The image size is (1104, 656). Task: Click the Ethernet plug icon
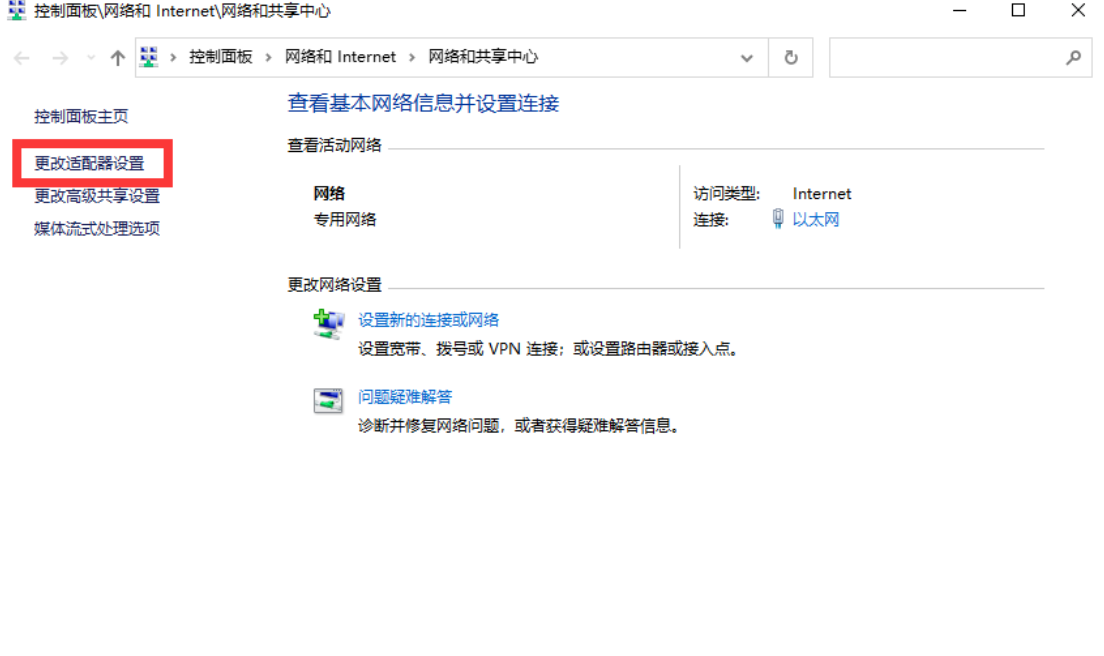[x=777, y=219]
